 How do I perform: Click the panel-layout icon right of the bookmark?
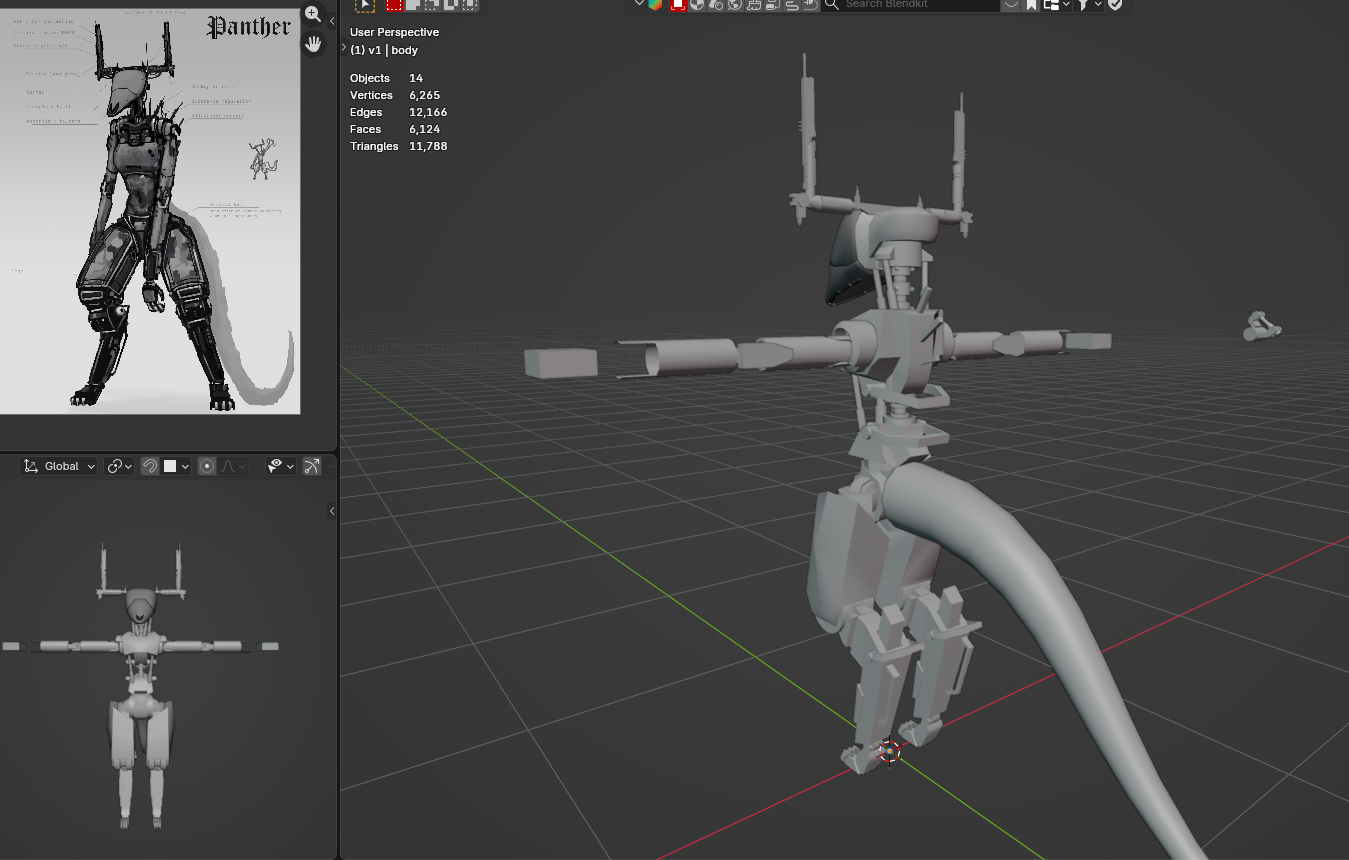(1054, 4)
